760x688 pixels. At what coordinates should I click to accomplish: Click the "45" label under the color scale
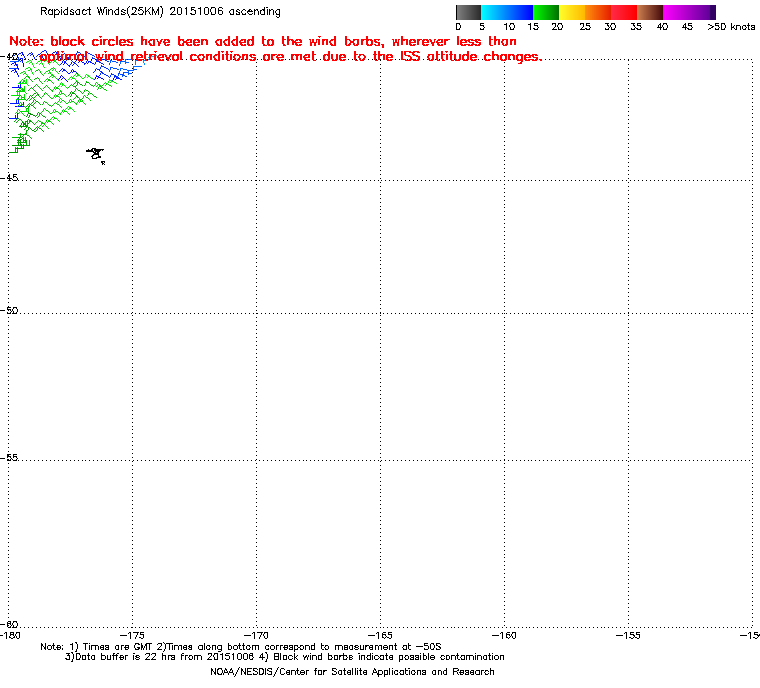point(687,27)
